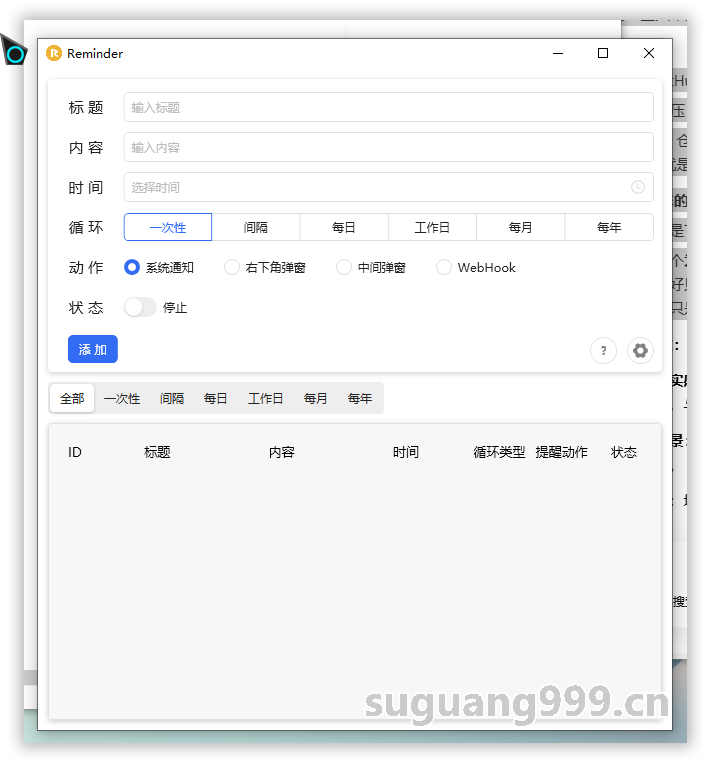Viewport: 707px width, 763px height.
Task: Click the help question mark icon
Action: click(603, 351)
